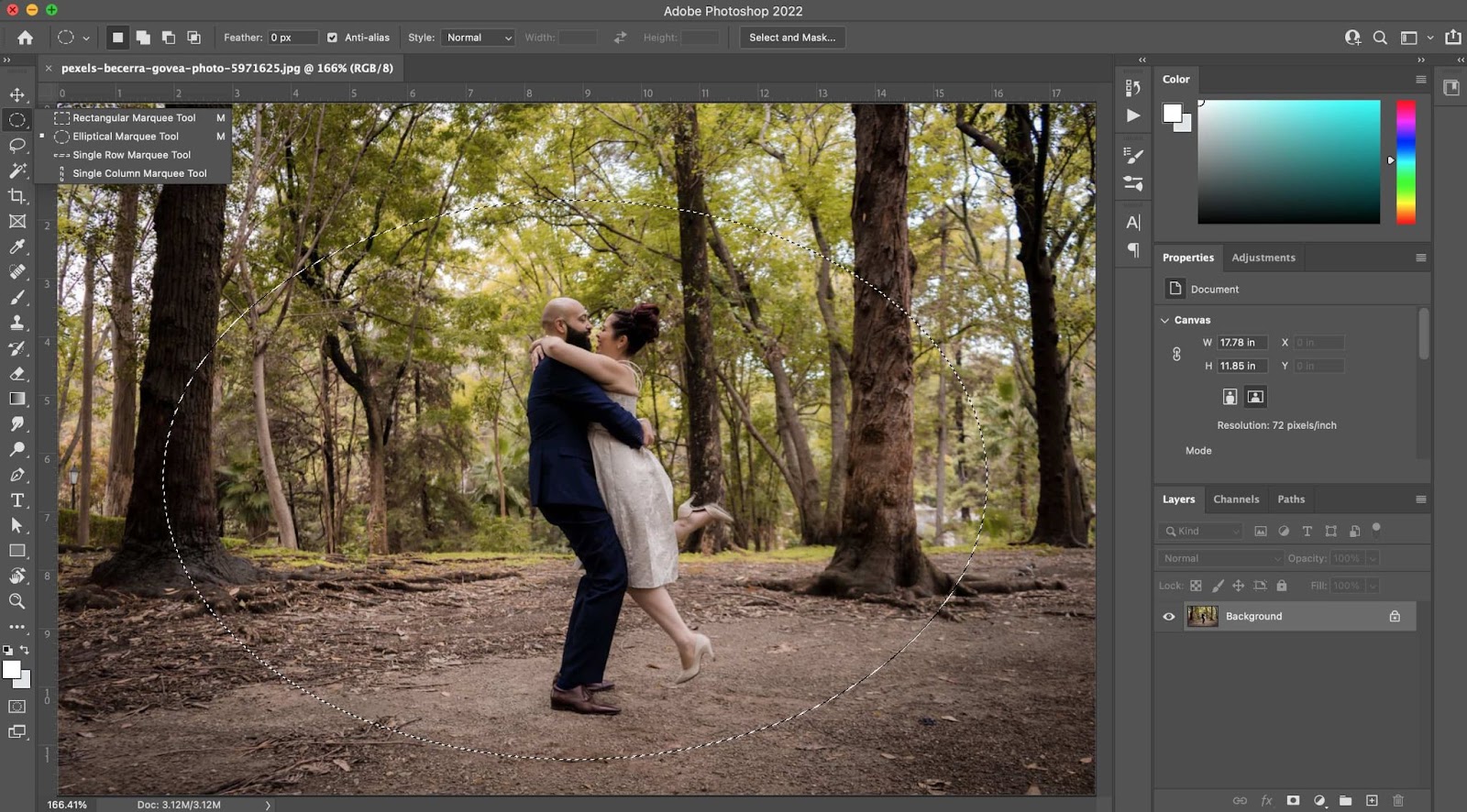
Task: Click the rainbow hue slider strip
Action: pos(1405,162)
